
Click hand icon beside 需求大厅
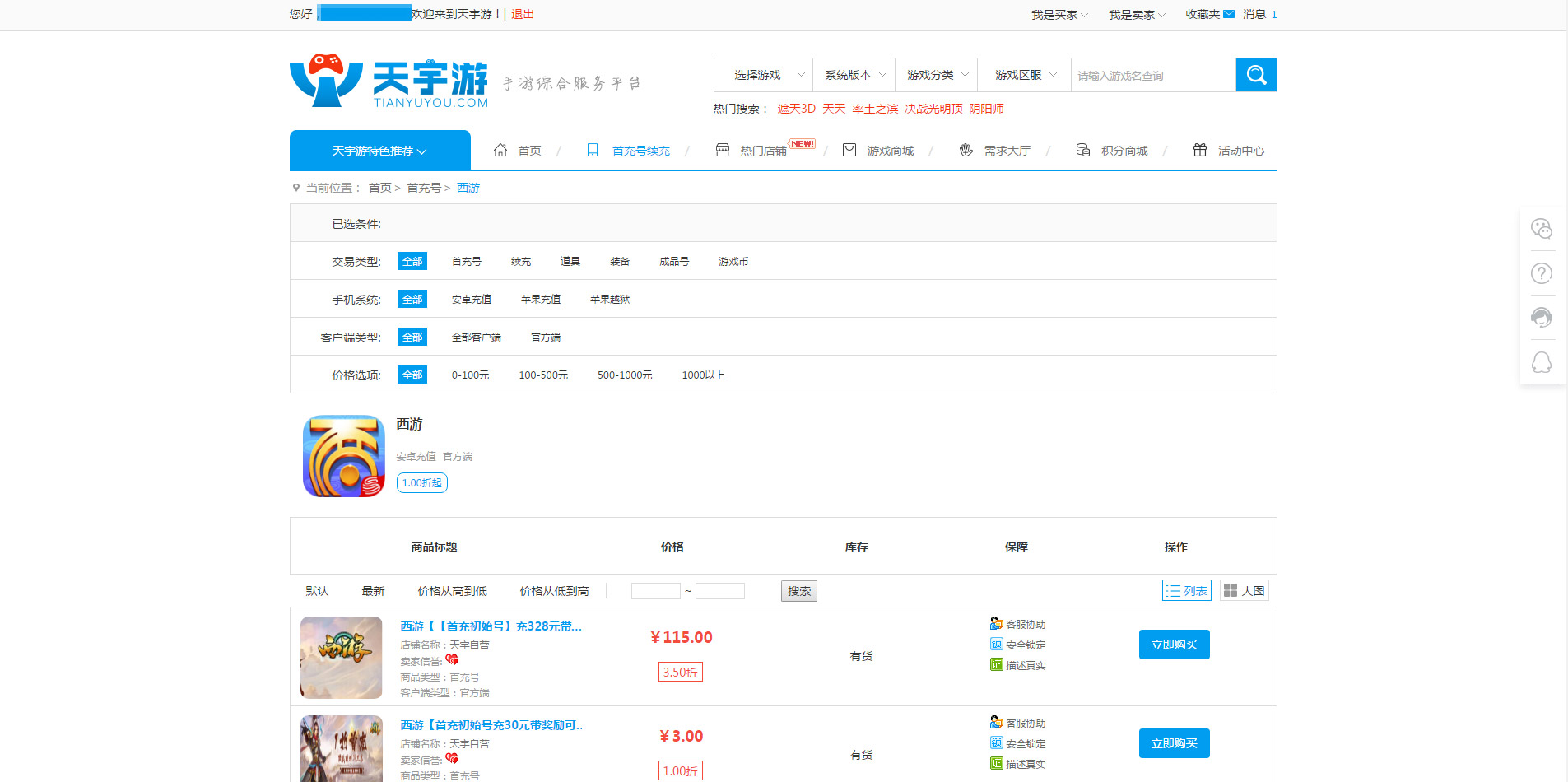[966, 150]
